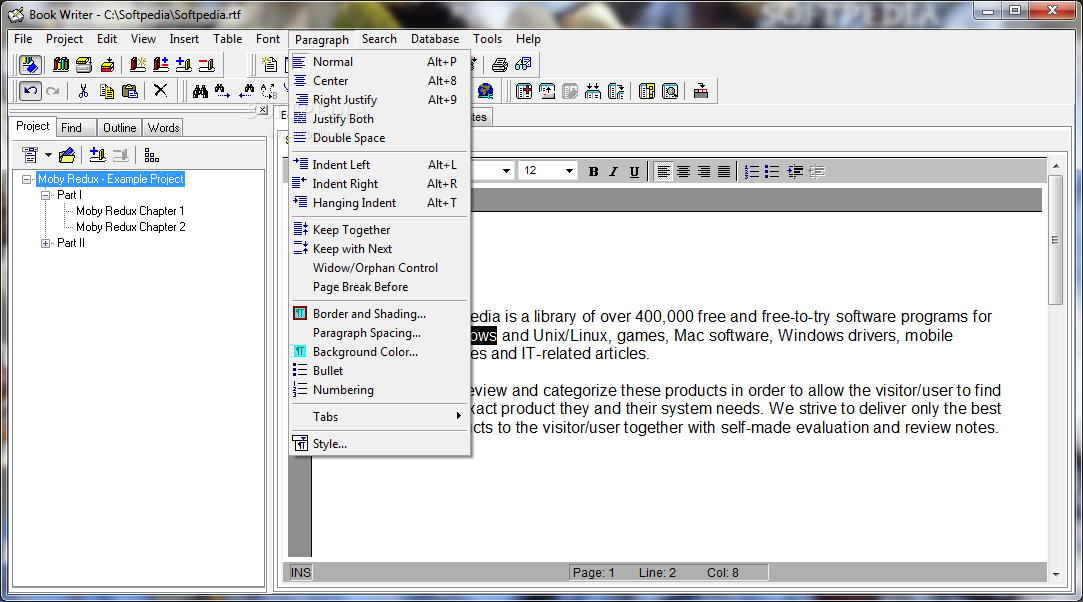This screenshot has height=602, width=1083.
Task: Choose Widow/Orphan Control entry
Action: pyautogui.click(x=378, y=268)
